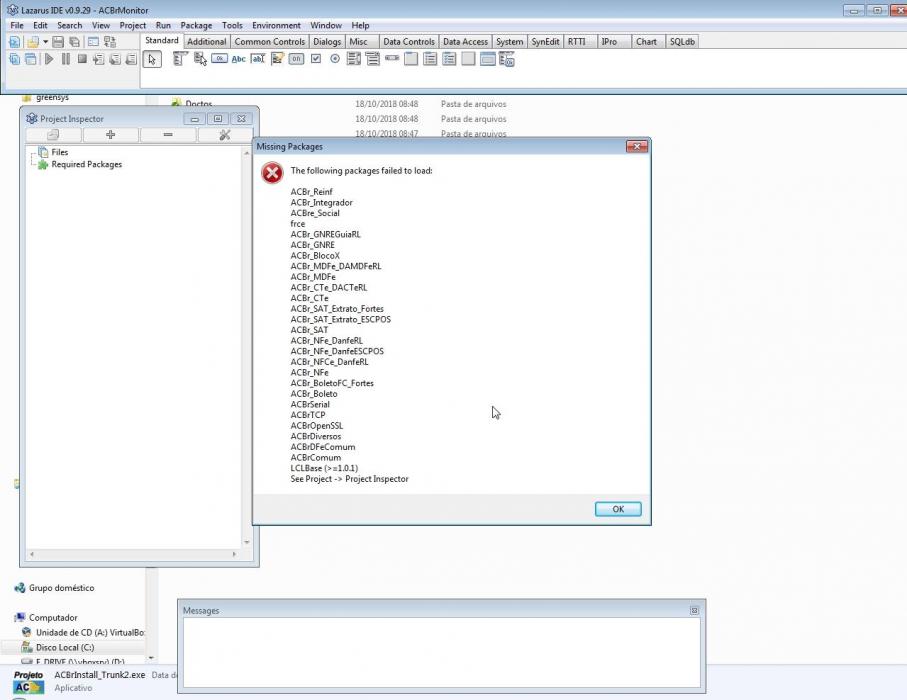The width and height of the screenshot is (907, 700).
Task: Pick the TComboBox component icon
Action: coord(373,59)
